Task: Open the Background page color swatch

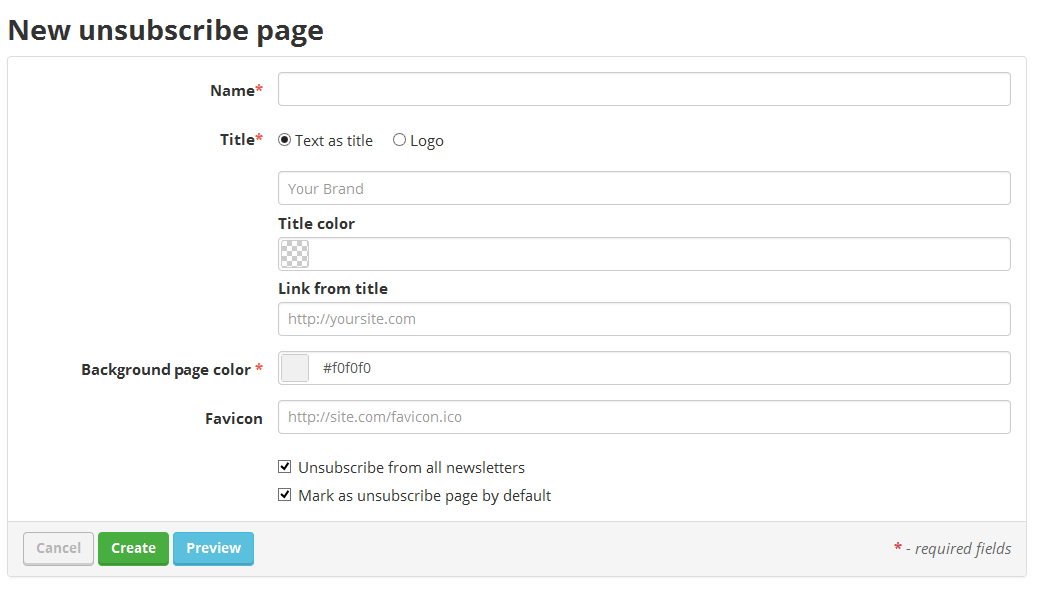Action: point(295,368)
